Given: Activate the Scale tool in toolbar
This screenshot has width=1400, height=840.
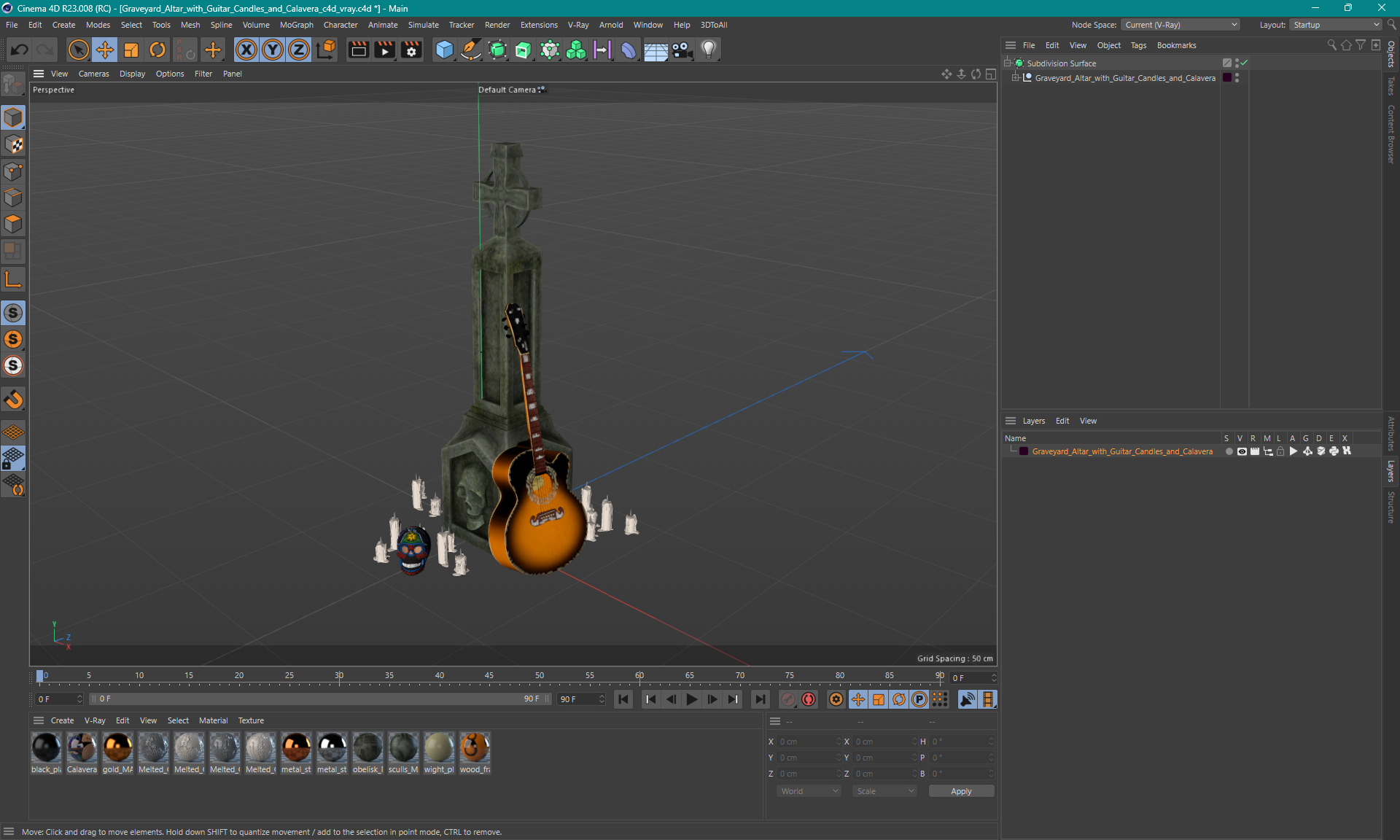Looking at the screenshot, I should pos(131,50).
